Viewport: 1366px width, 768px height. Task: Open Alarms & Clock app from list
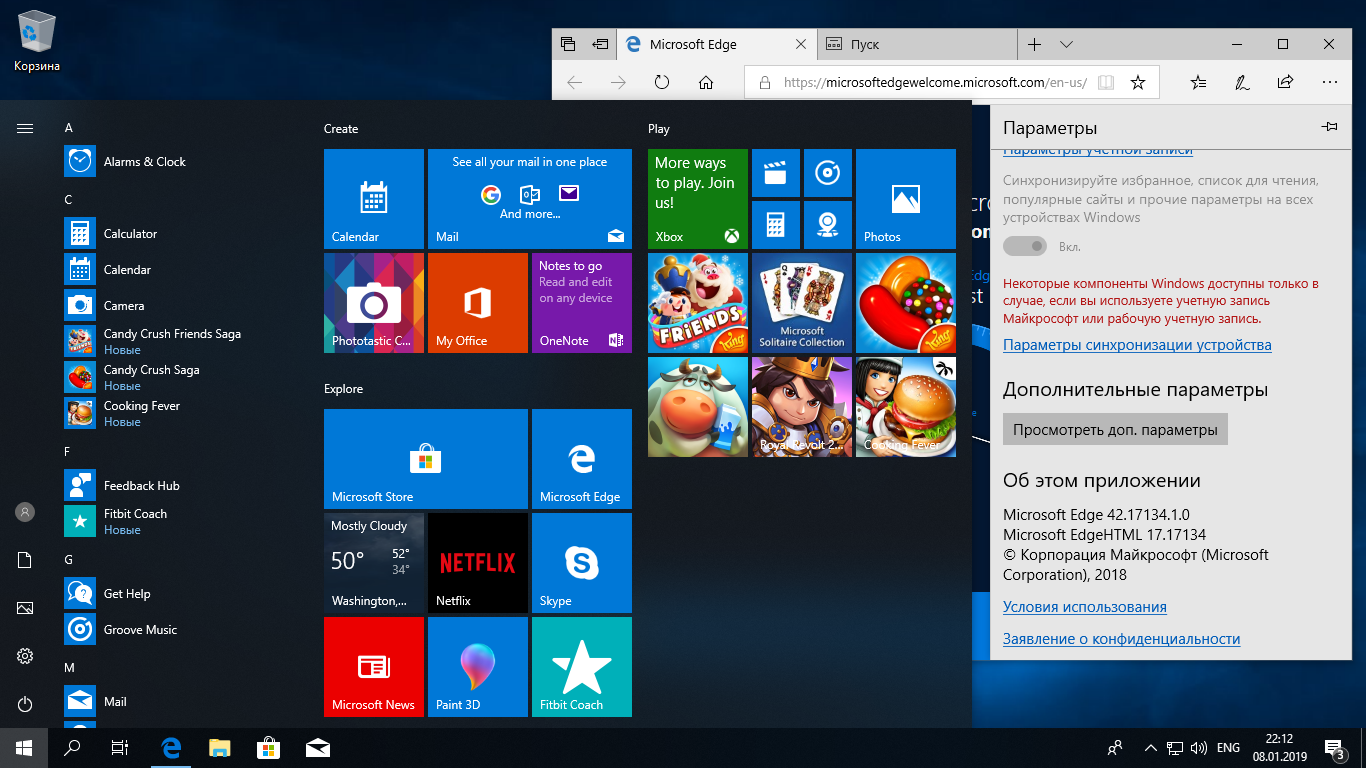click(180, 162)
